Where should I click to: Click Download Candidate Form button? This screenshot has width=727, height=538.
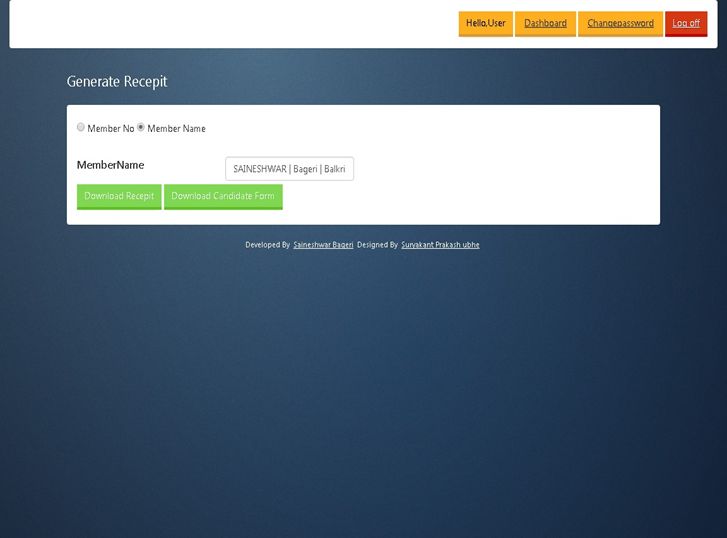pyautogui.click(x=223, y=197)
